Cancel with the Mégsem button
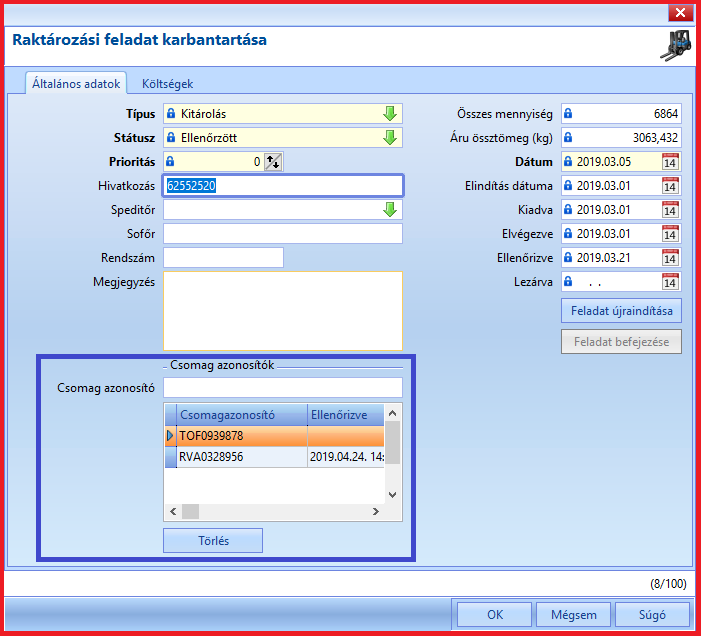Image resolution: width=701 pixels, height=636 pixels. tap(574, 615)
